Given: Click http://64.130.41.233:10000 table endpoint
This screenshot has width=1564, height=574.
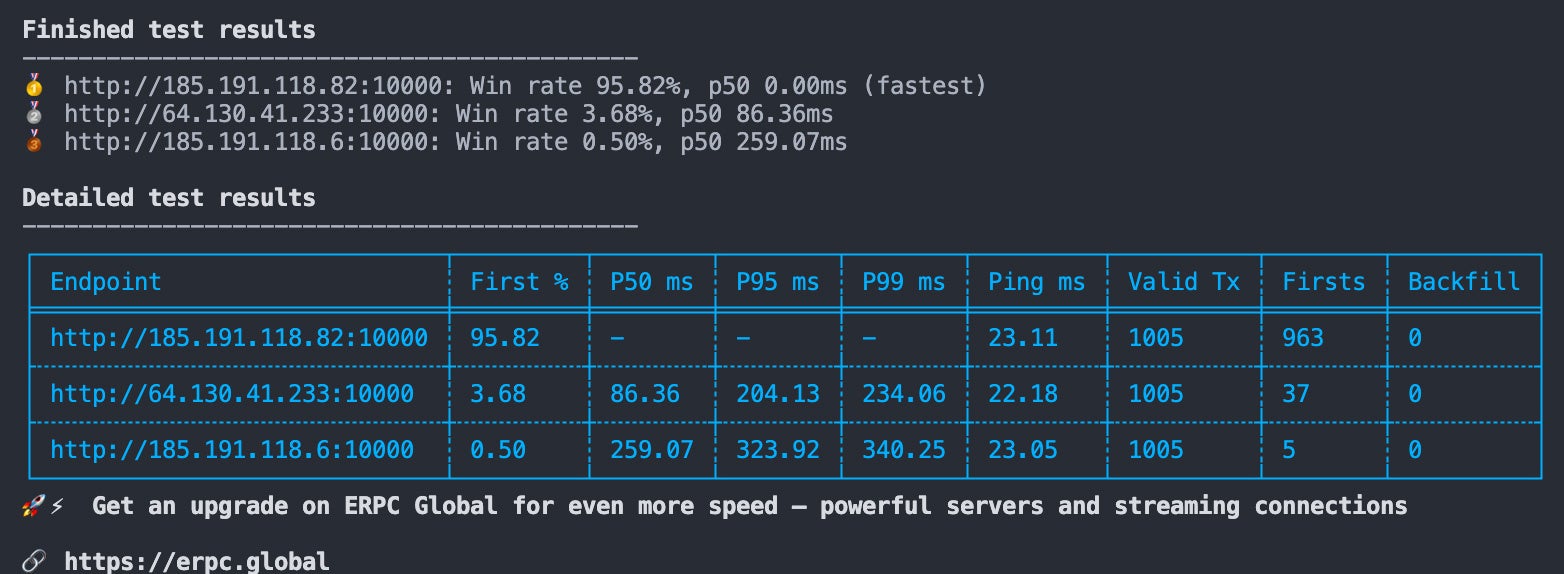Looking at the screenshot, I should tap(232, 394).
